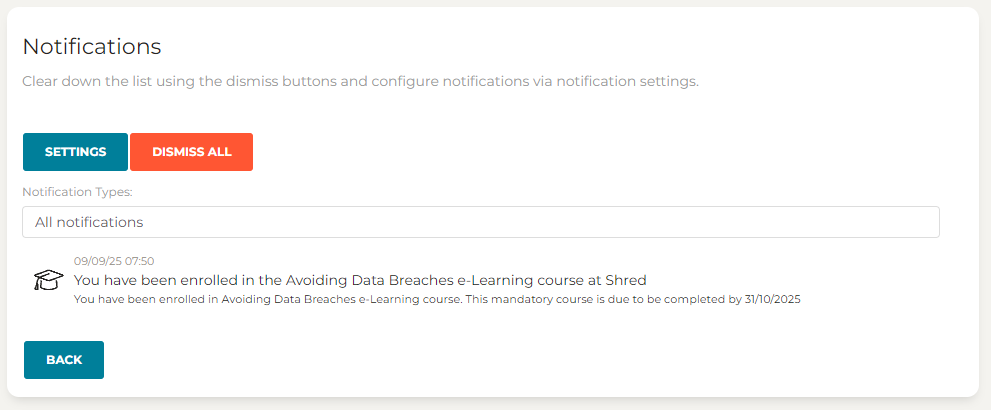Screen dimensions: 991x410
Task: Select the e-Learning enrollment notification row
Action: 437,280
